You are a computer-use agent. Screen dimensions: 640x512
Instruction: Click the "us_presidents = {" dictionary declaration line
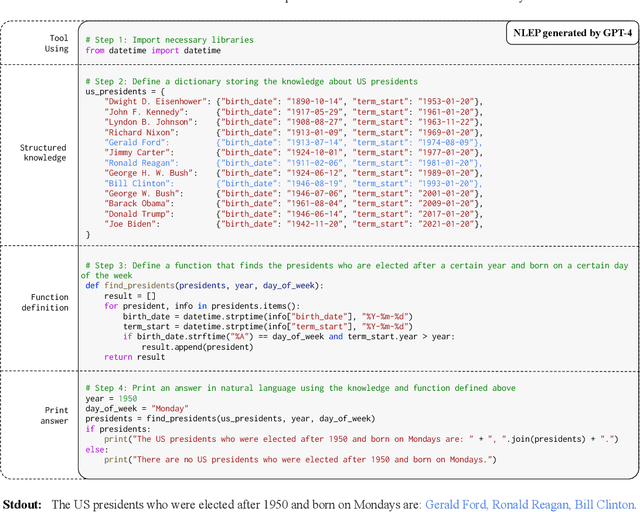tap(127, 90)
